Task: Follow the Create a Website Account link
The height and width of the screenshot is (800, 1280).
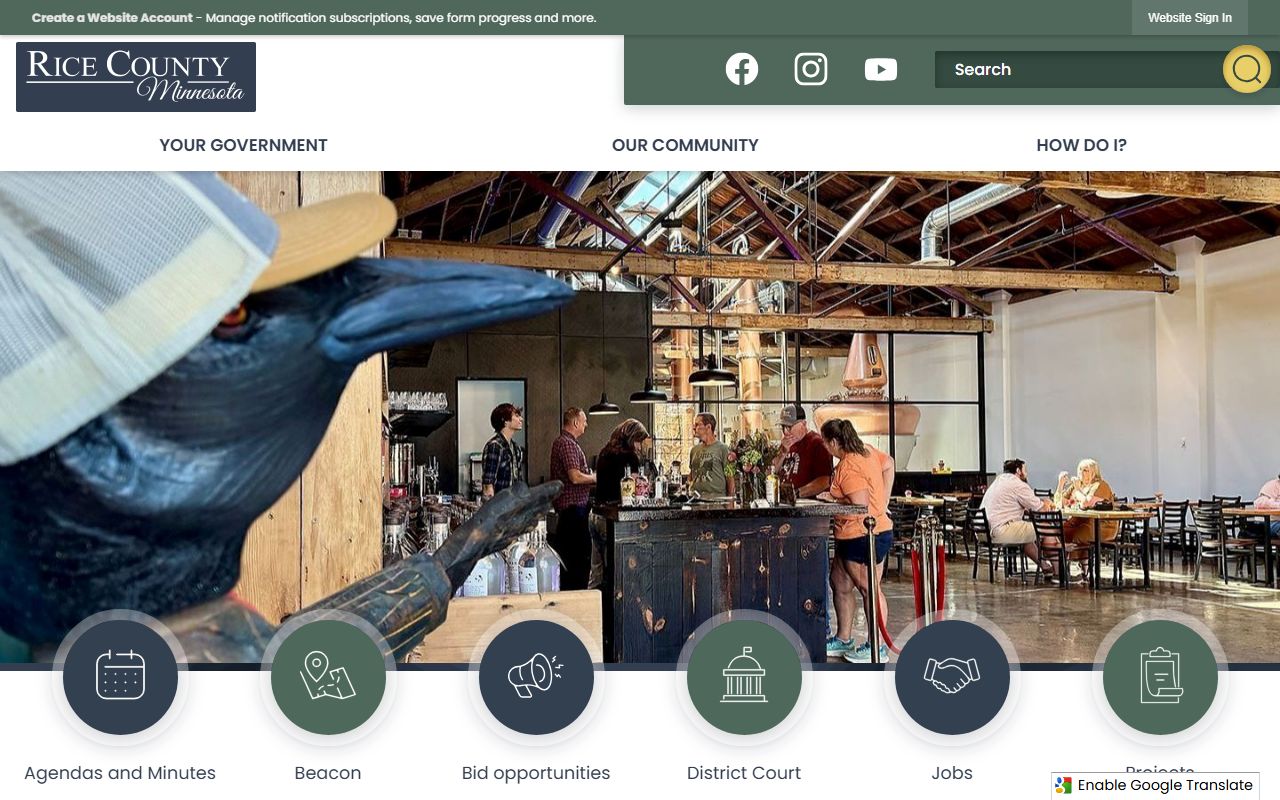Action: (112, 18)
